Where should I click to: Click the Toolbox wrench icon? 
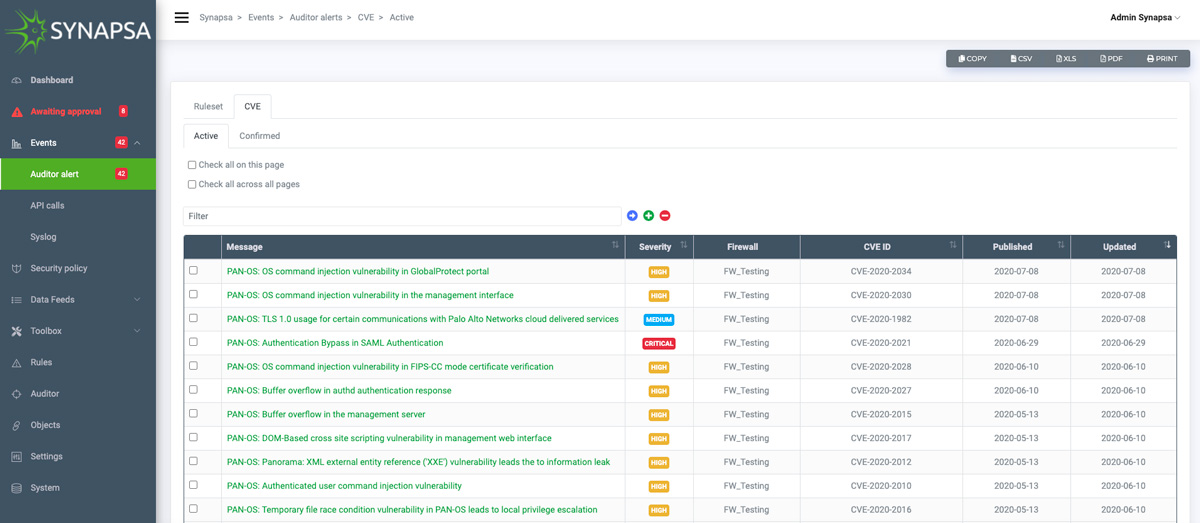click(16, 331)
